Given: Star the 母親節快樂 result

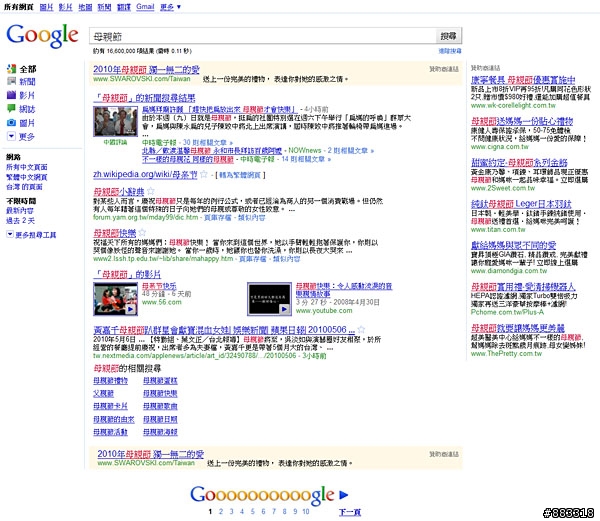Looking at the screenshot, I should (142, 232).
